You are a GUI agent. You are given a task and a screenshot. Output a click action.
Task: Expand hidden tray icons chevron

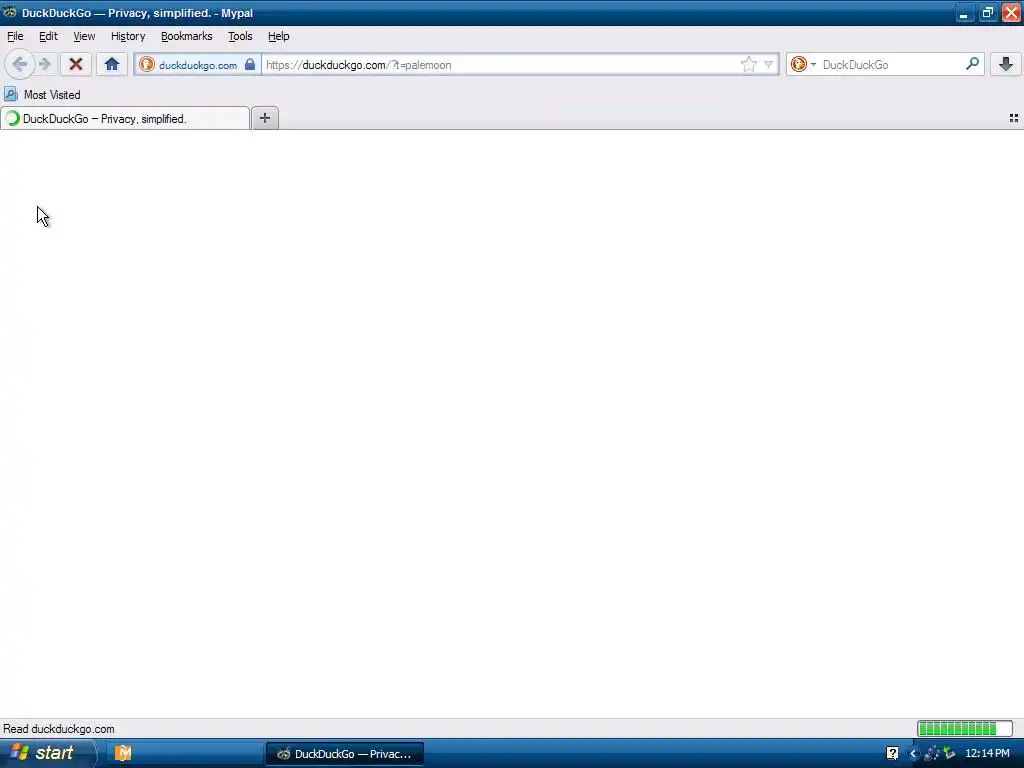coord(913,753)
